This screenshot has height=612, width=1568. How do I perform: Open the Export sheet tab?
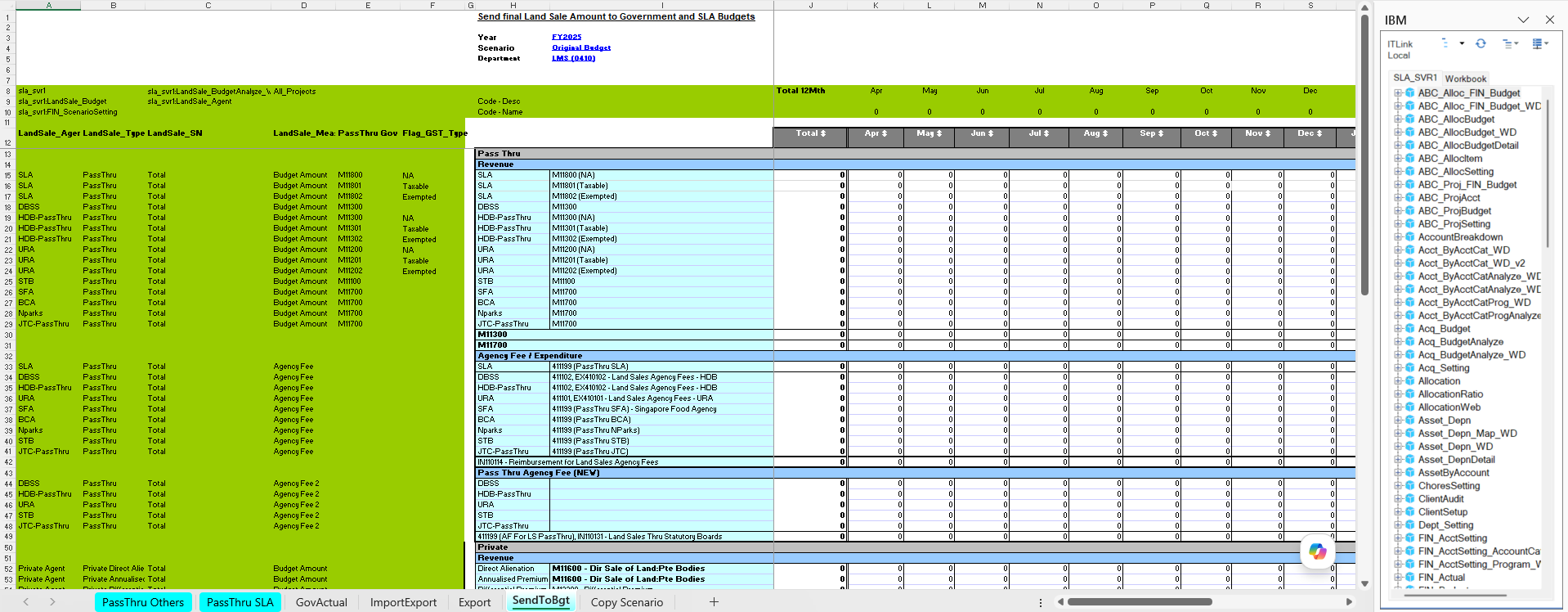click(x=474, y=602)
